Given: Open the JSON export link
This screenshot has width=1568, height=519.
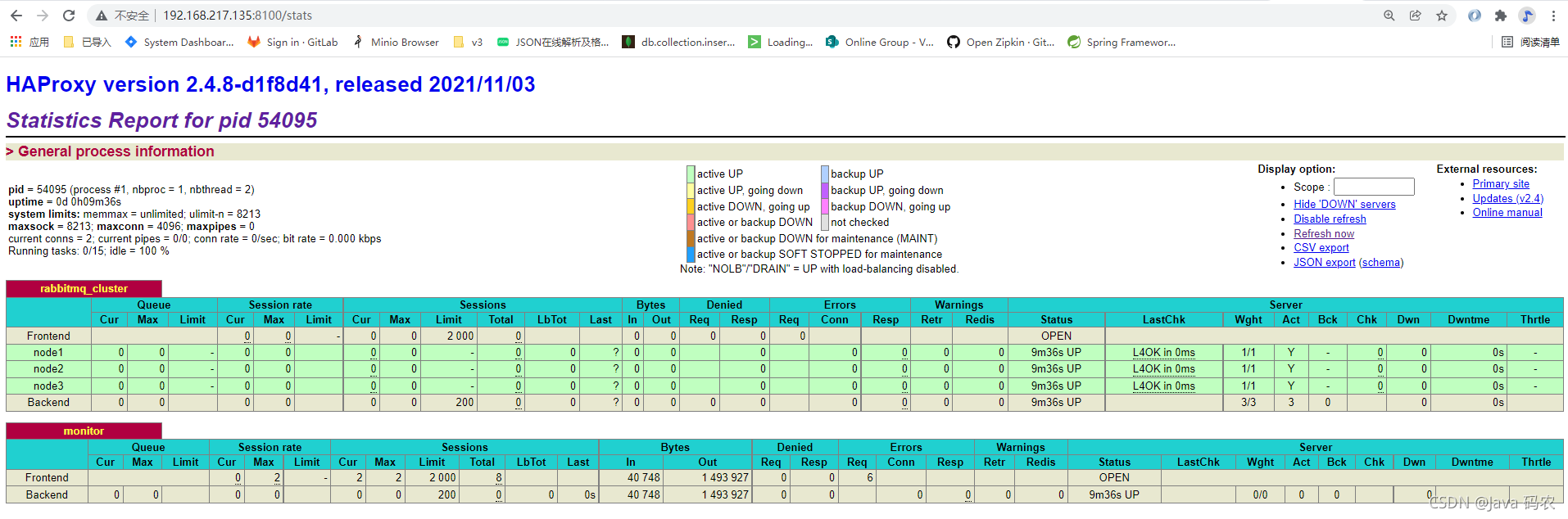Looking at the screenshot, I should (1325, 263).
